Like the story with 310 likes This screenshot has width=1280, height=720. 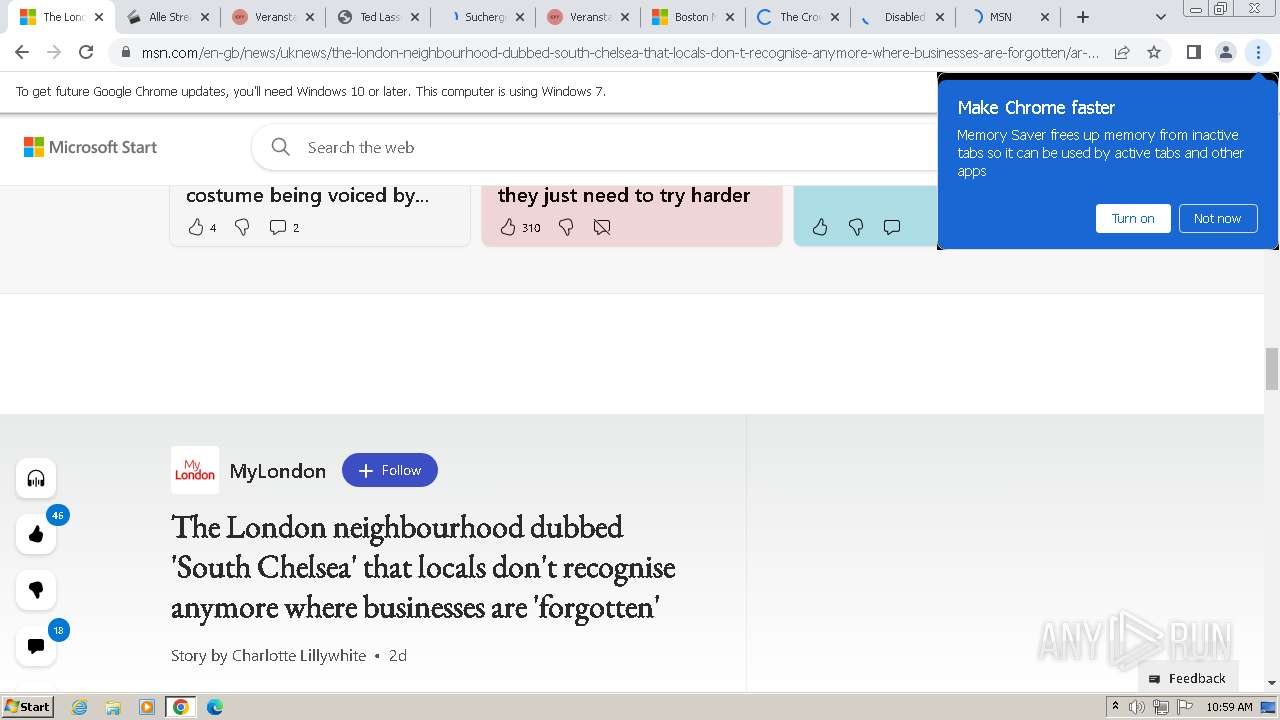point(520,227)
